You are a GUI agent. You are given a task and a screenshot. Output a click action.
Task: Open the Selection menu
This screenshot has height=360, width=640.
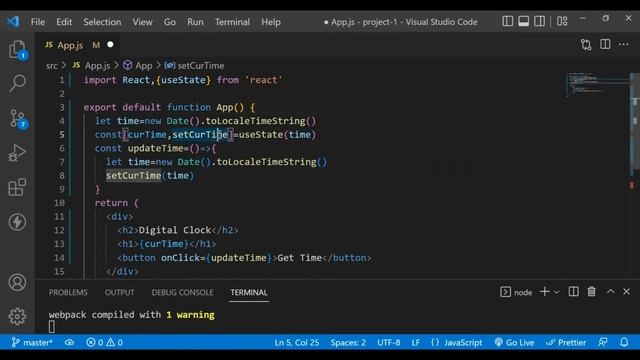point(102,22)
